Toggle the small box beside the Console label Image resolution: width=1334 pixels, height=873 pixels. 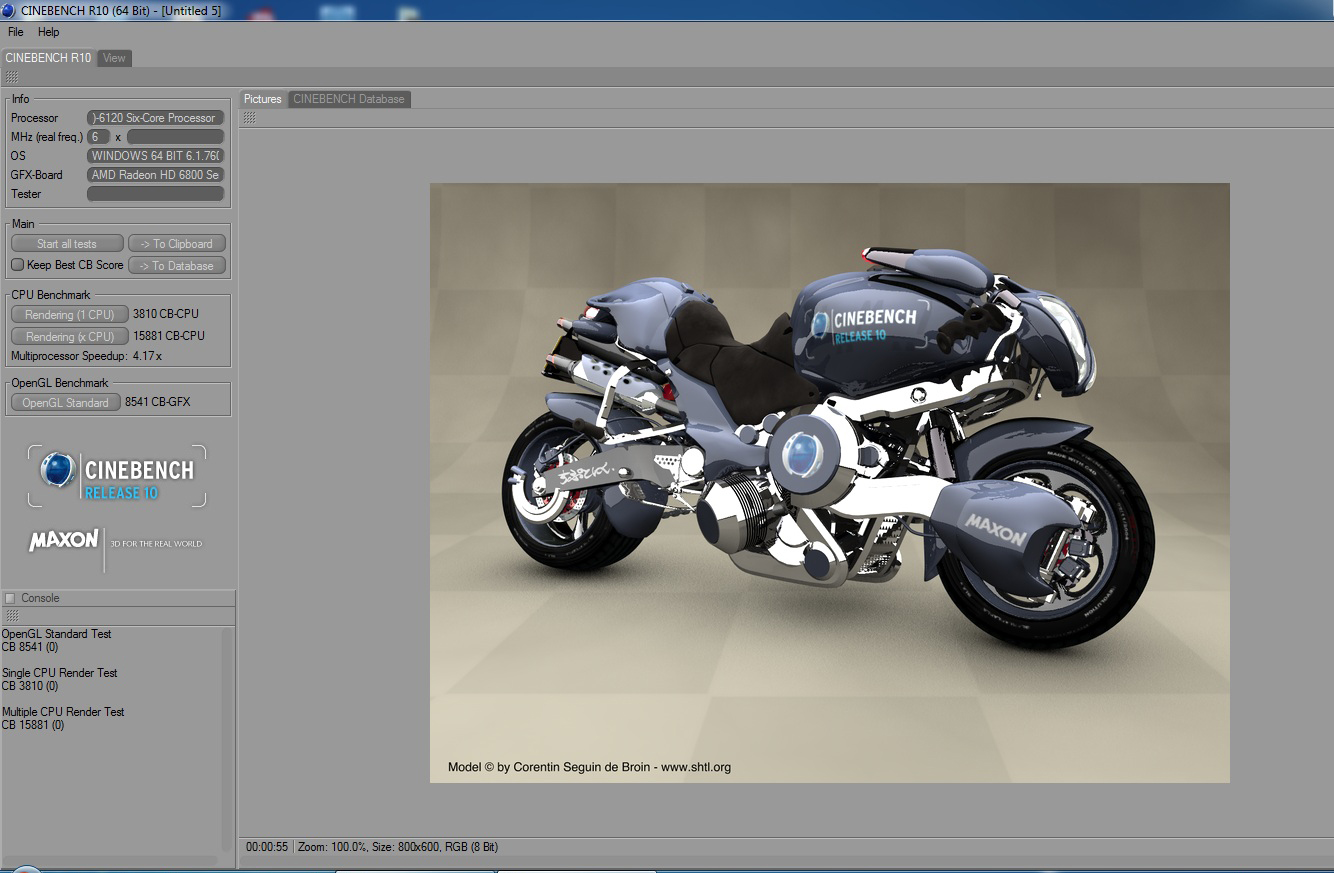[x=10, y=598]
